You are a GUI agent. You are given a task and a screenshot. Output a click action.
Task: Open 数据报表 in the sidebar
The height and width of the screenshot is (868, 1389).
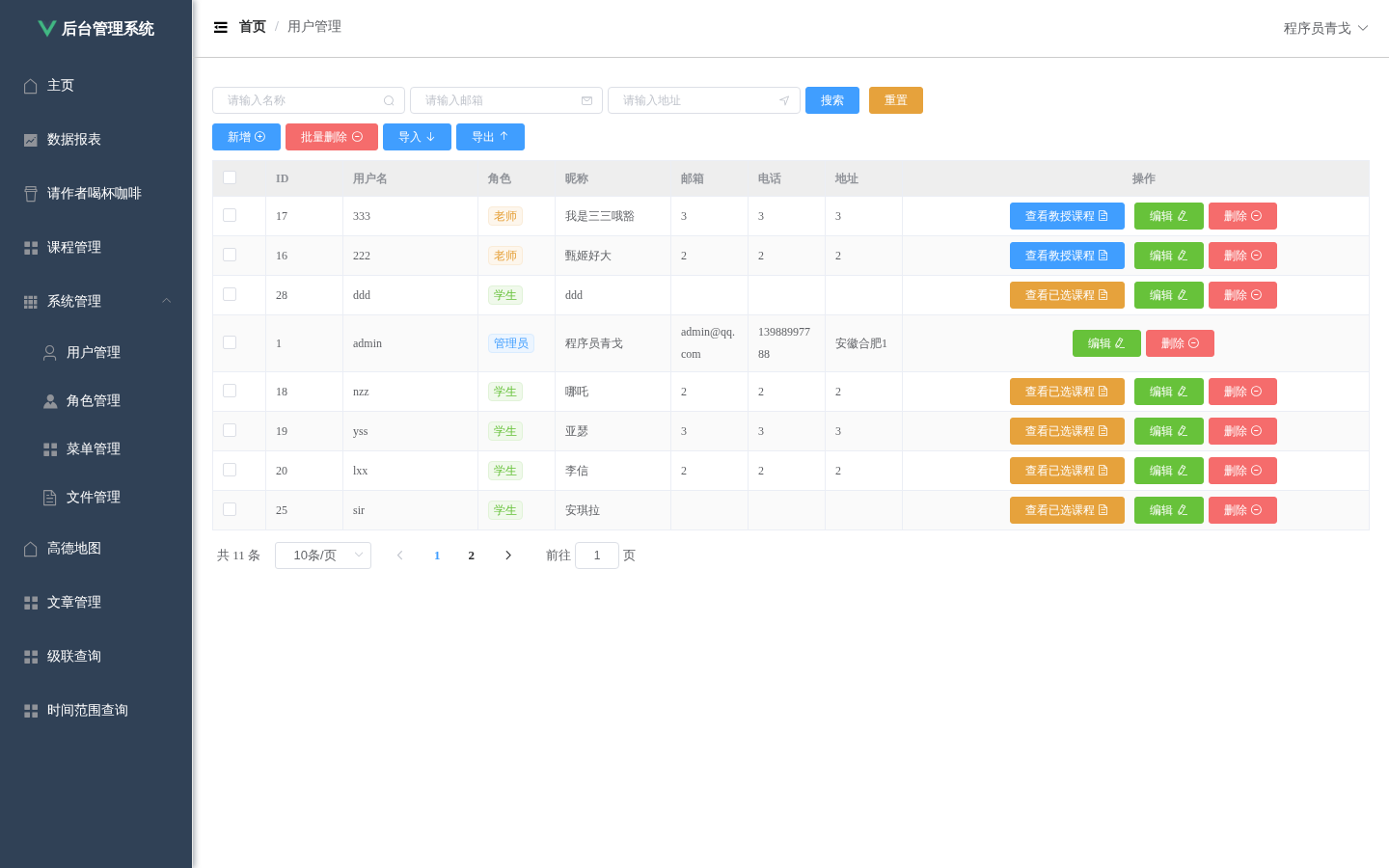[x=96, y=140]
